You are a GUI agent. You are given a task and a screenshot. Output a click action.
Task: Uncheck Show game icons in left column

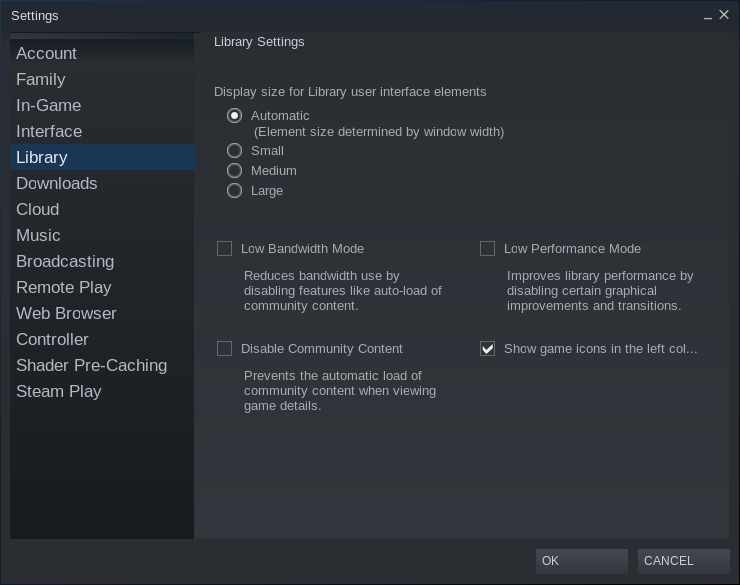(x=488, y=349)
